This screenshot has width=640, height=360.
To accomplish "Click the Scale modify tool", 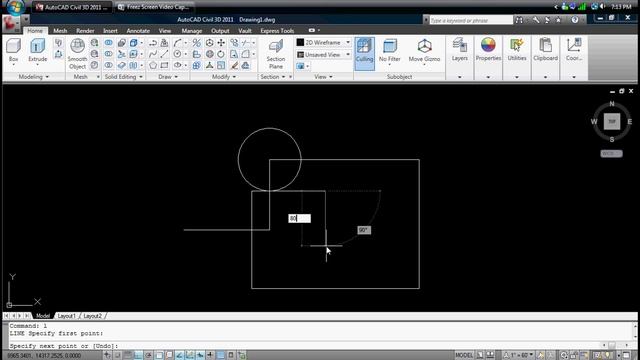I will pos(221,65).
